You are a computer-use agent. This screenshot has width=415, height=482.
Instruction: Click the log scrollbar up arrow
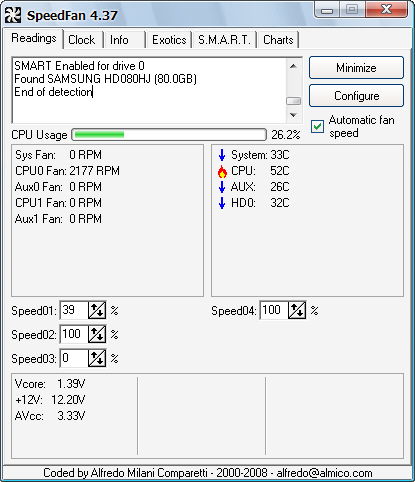pos(293,66)
